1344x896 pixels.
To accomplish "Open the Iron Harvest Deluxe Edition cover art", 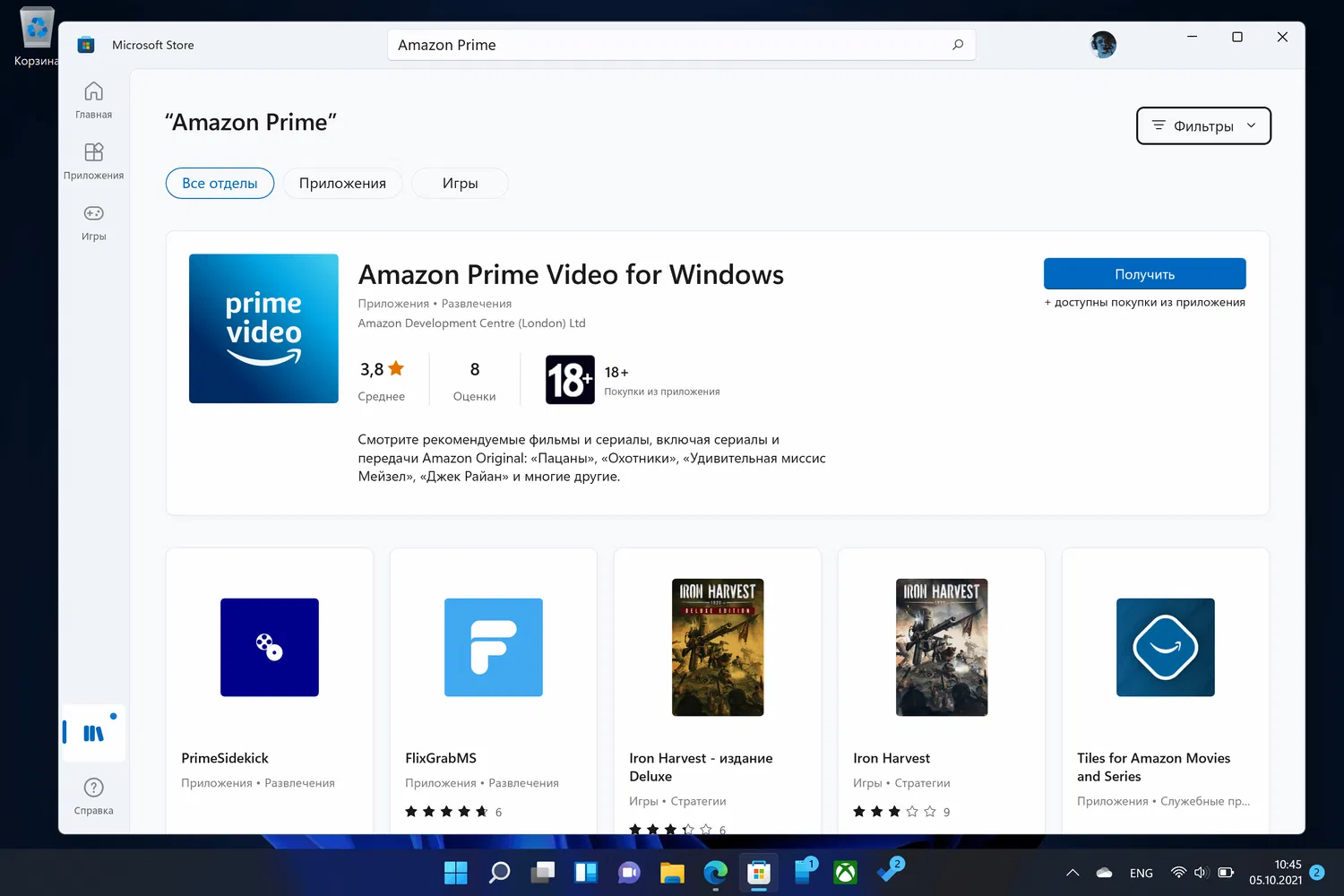I will 718,647.
